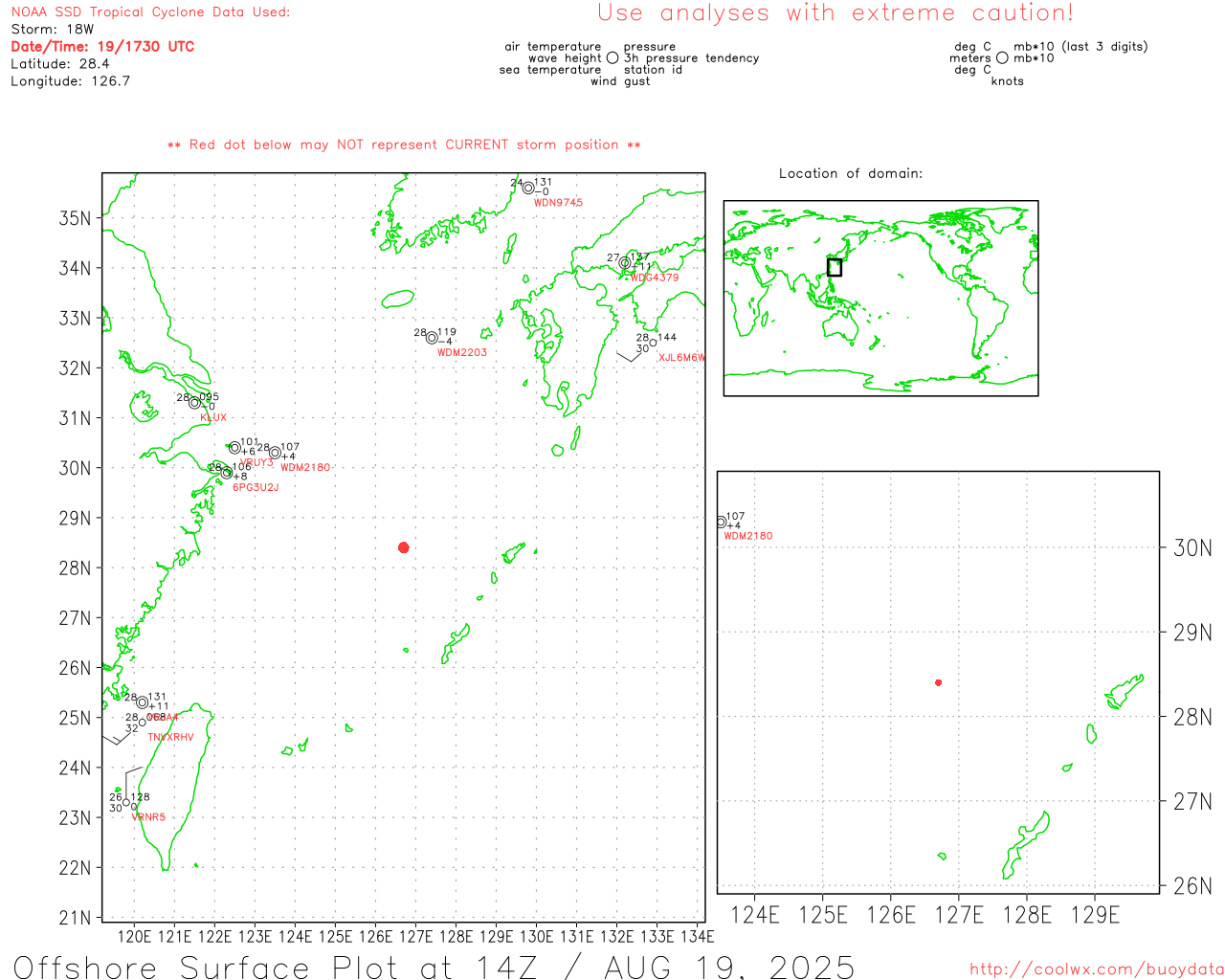Select the station circle above WDN9745
The image size is (1225, 980).
pyautogui.click(x=528, y=188)
